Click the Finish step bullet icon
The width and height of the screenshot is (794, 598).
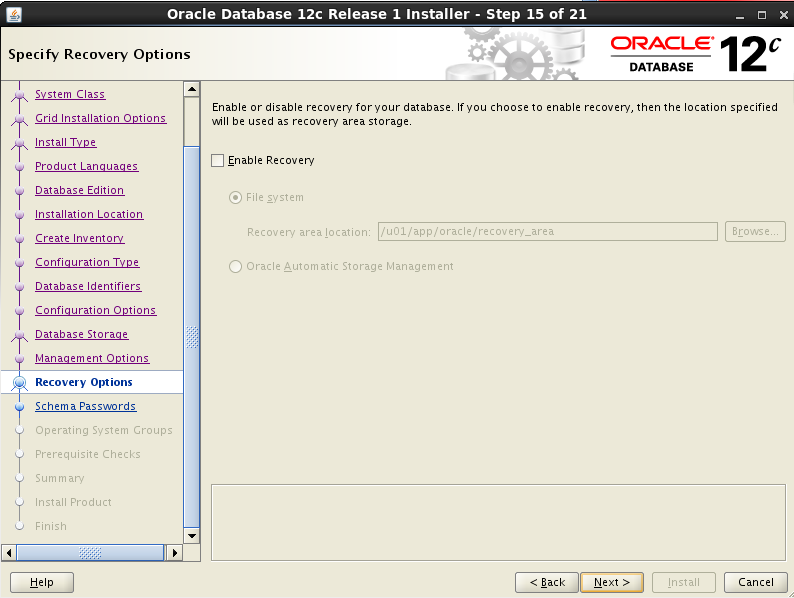[x=19, y=526]
